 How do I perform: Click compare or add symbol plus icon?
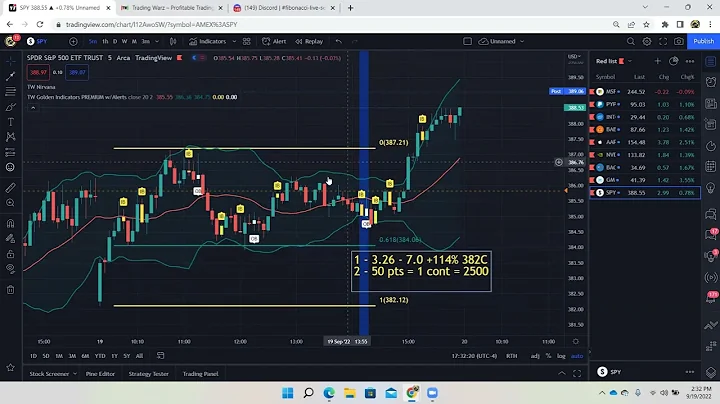(73, 41)
